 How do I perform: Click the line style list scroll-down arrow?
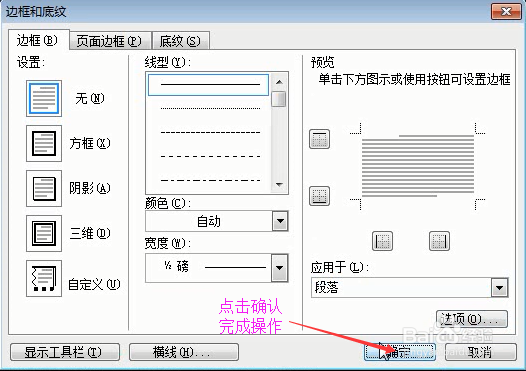point(279,184)
